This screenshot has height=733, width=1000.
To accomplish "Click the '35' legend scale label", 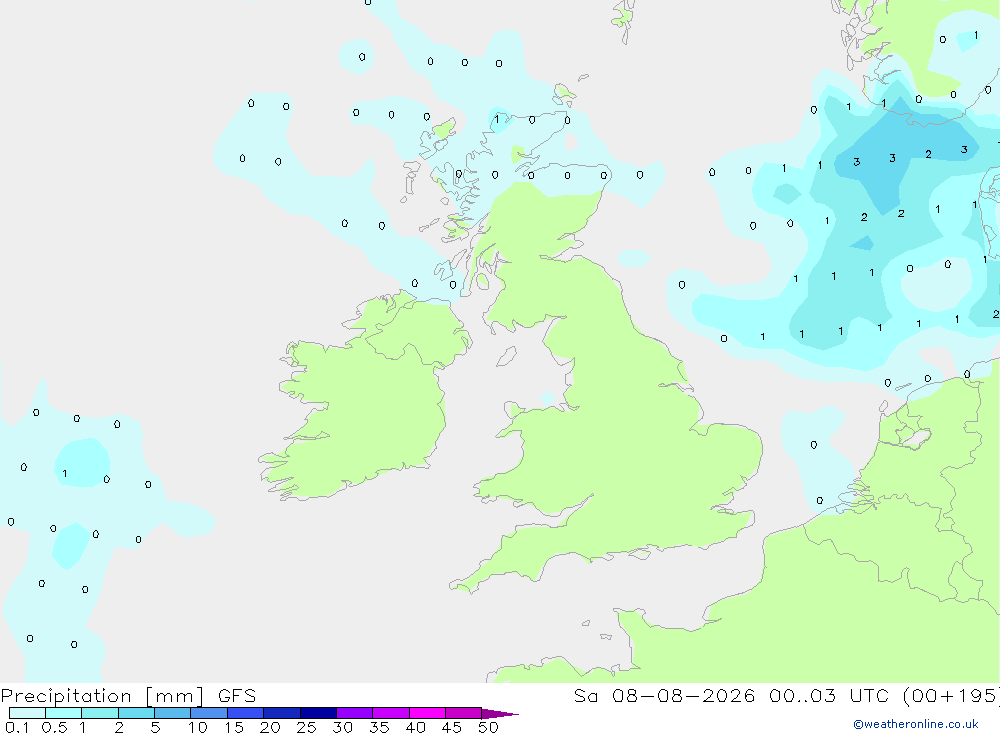I will [x=379, y=727].
